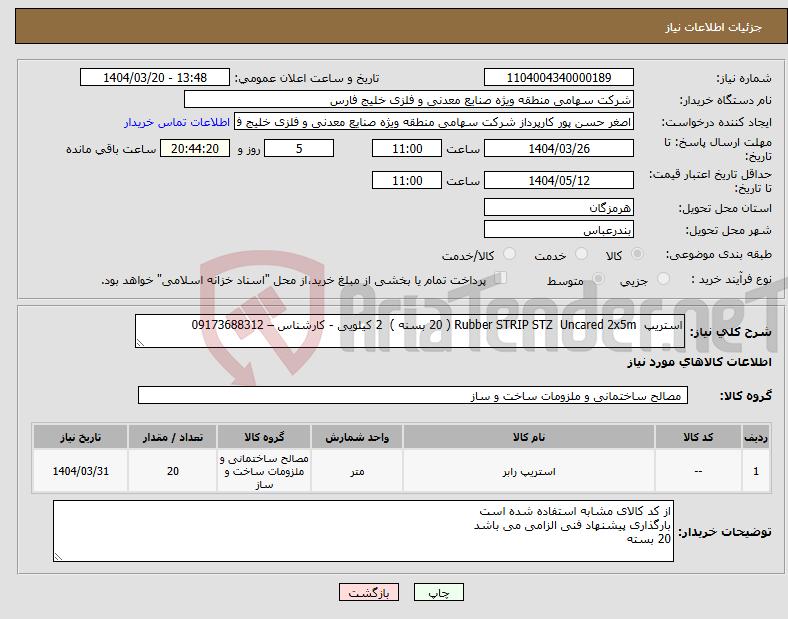Viewport: 788px width, 619px height.
Task: Click the announcement date field 1404/03/20 - 13:48
Action: (x=155, y=77)
